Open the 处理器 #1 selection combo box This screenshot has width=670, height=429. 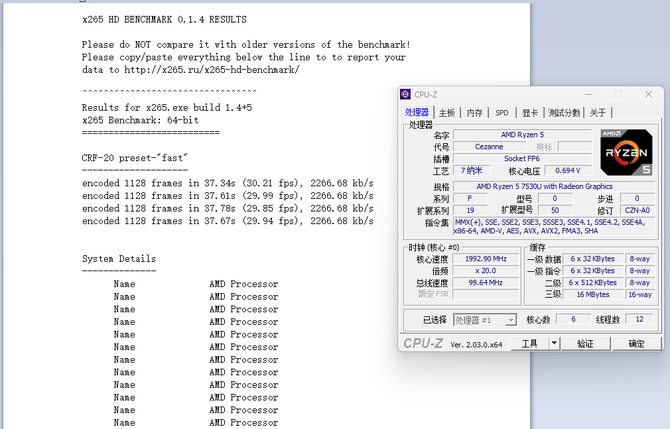485,320
